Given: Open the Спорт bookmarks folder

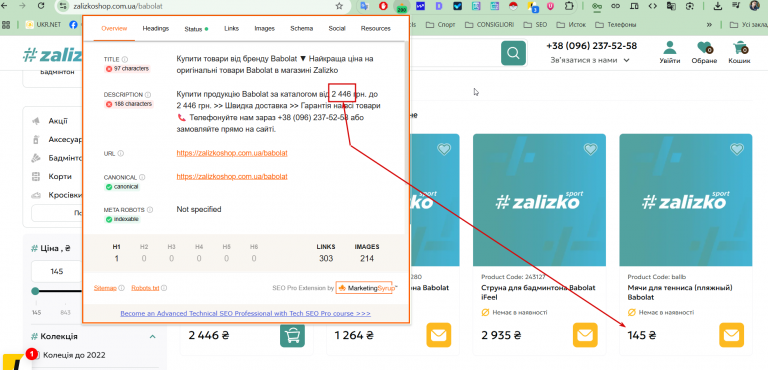Looking at the screenshot, I should [x=441, y=25].
